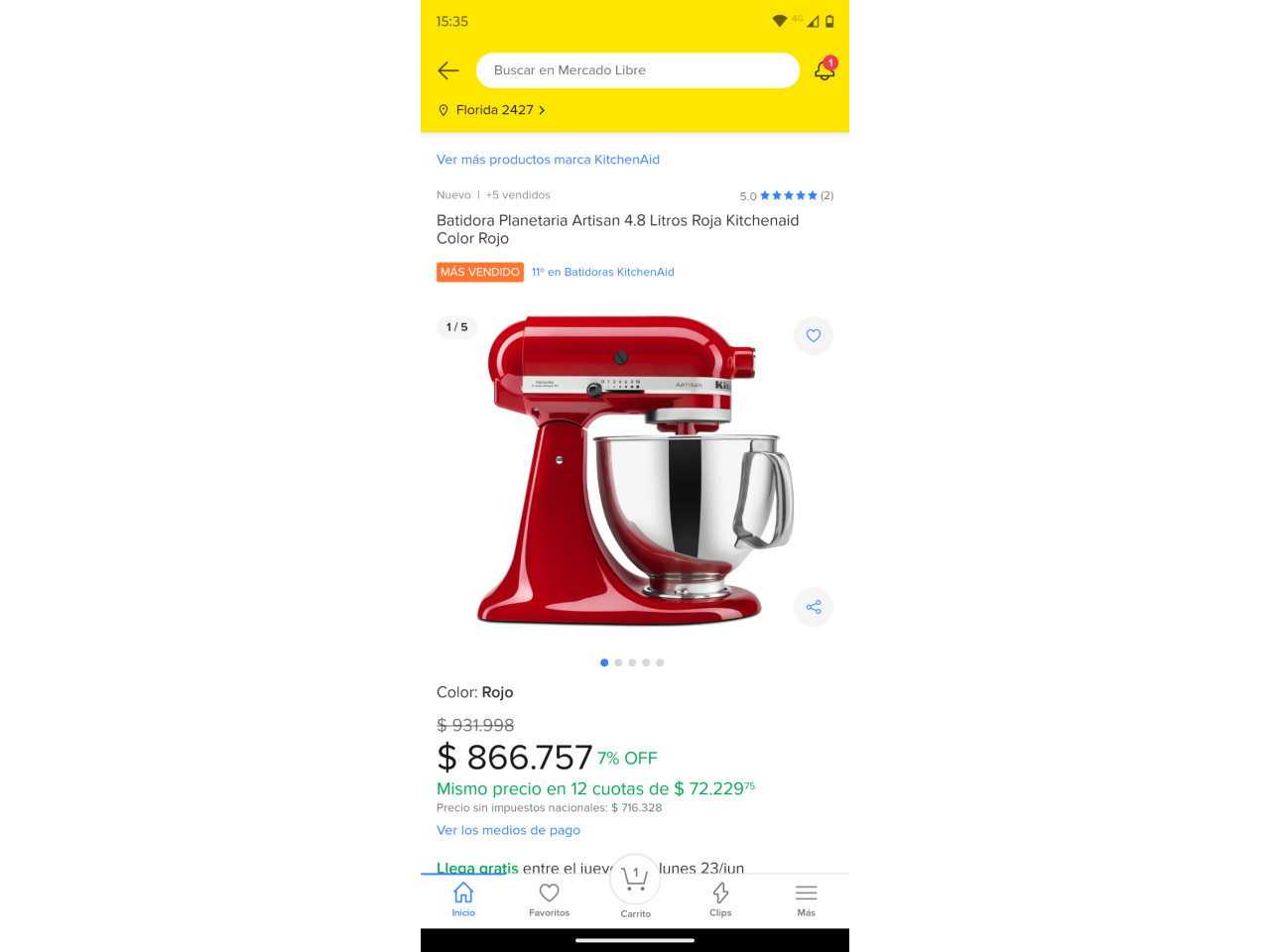Viewport: 1270px width, 952px height.
Task: Open the 5.0 star rating reviews
Action: pyautogui.click(x=787, y=195)
